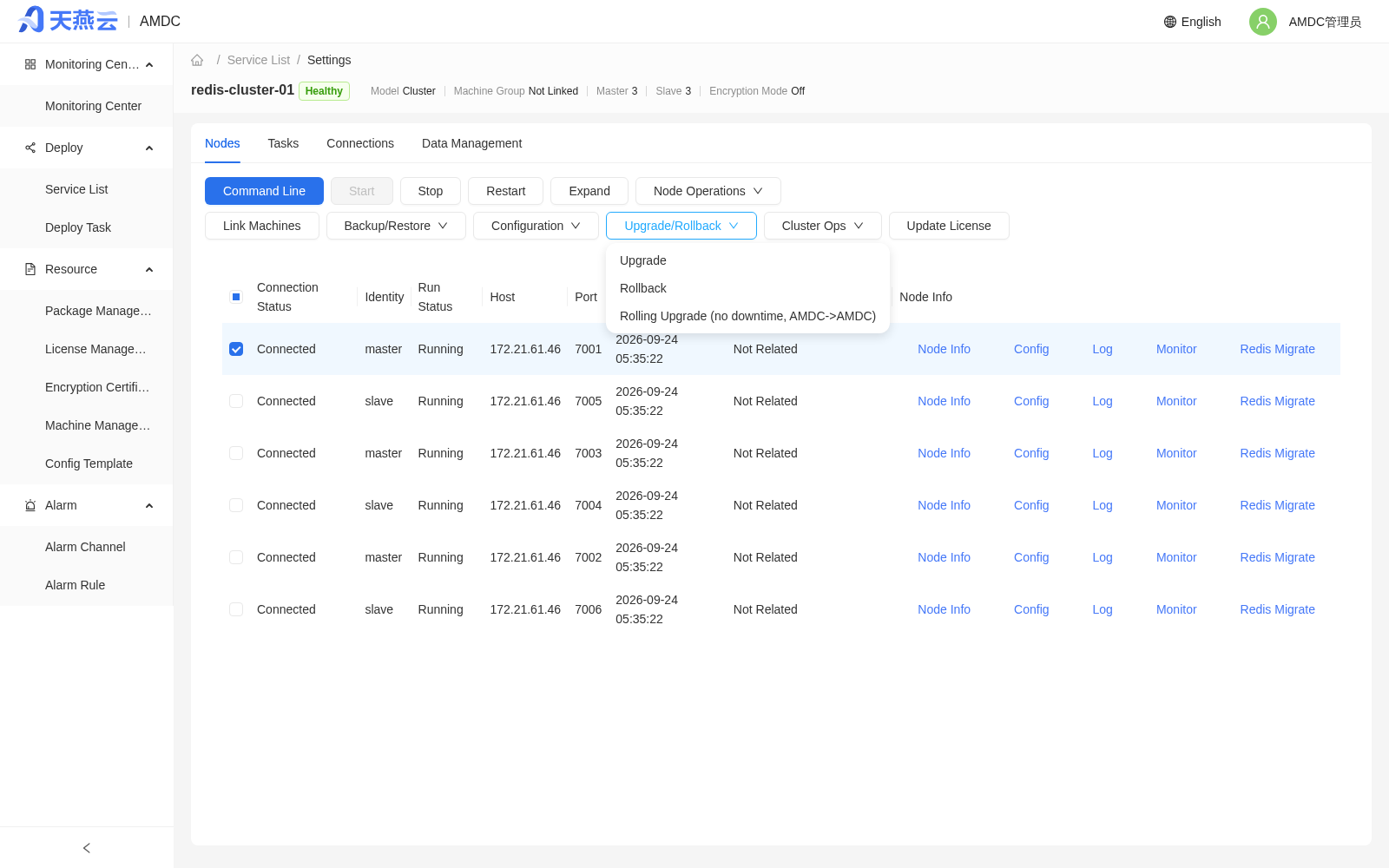
Task: Toggle select-all checkbox in table header
Action: point(236,297)
